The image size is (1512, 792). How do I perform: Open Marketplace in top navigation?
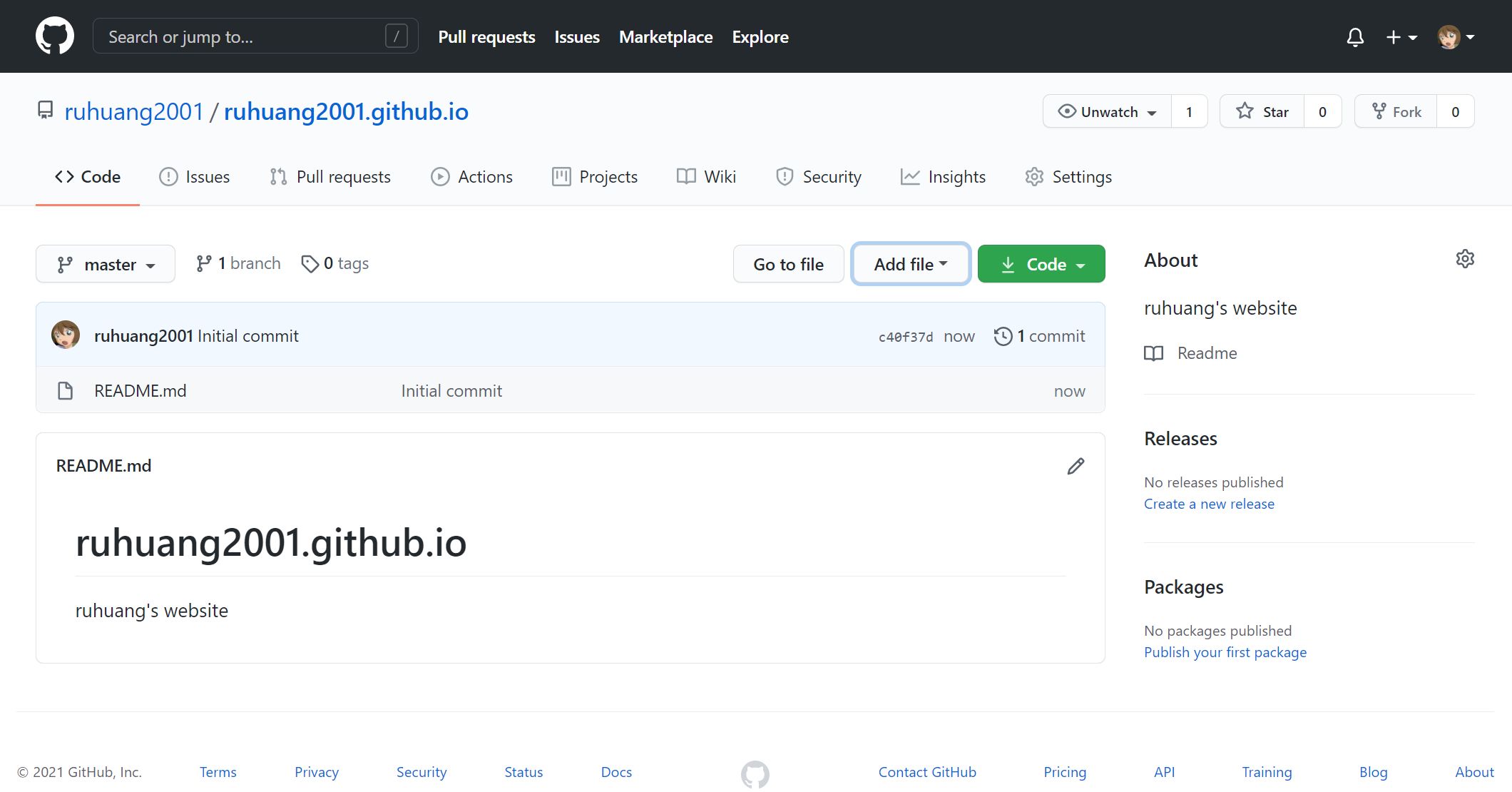point(665,37)
